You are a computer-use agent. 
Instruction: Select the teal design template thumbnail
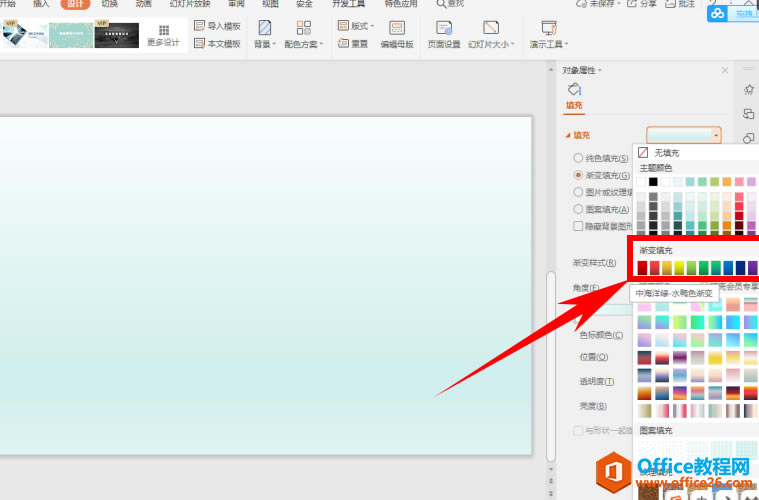click(71, 34)
